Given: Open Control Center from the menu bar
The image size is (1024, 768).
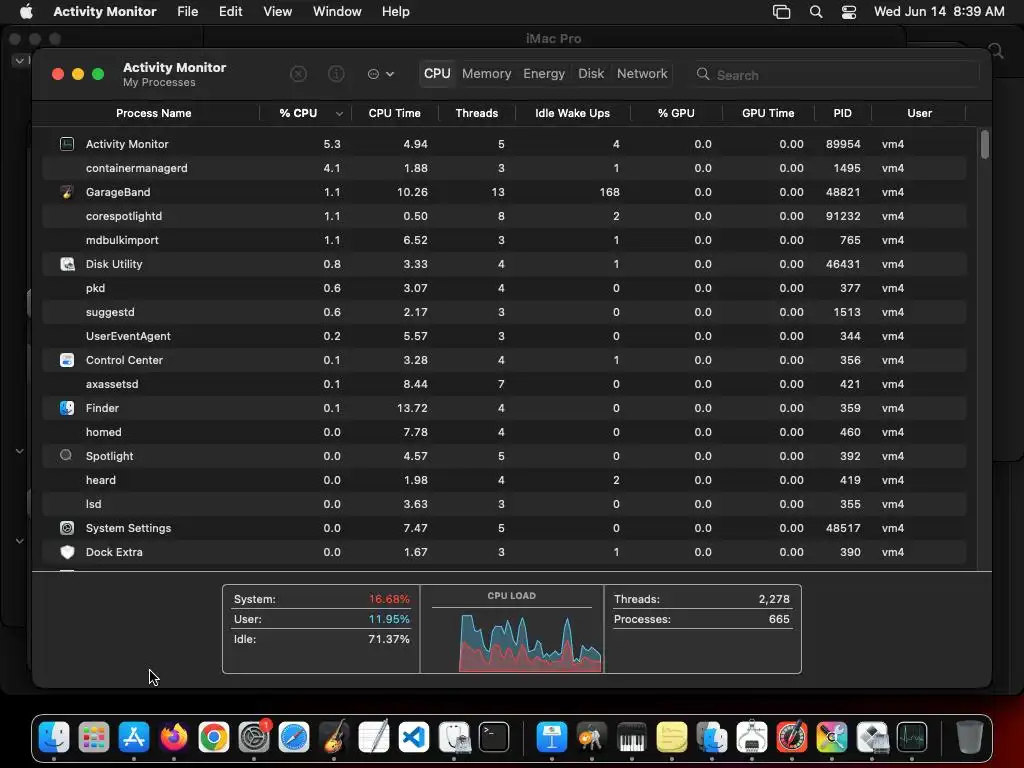Looking at the screenshot, I should tap(849, 12).
